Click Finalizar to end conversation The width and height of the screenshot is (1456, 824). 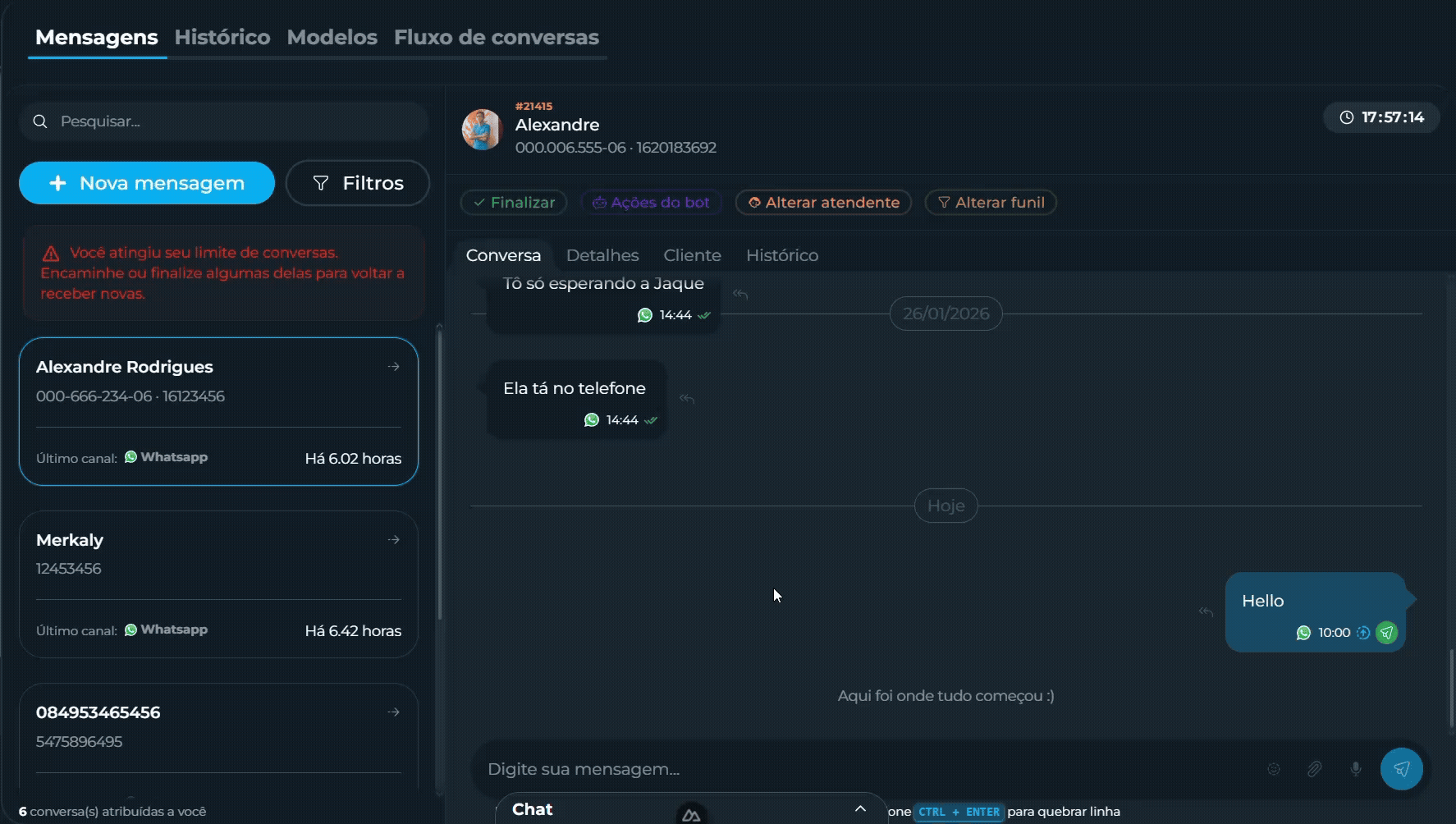(x=514, y=203)
